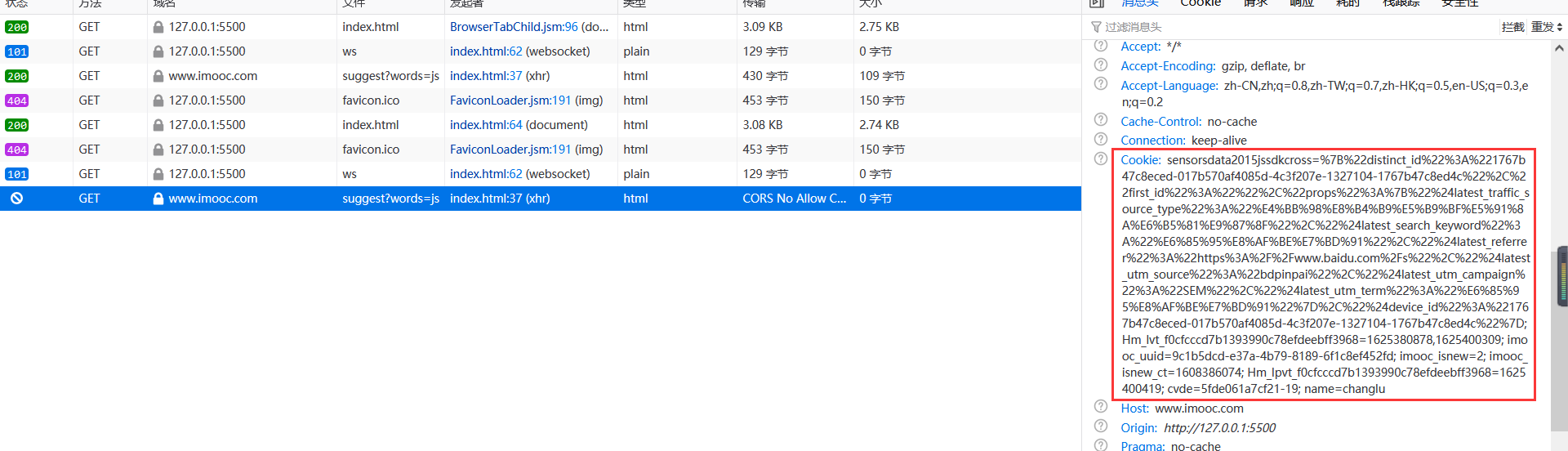This screenshot has height=451, width=1568.
Task: Click lock icon in BrowserTabChild.jsm:96 row
Action: pyautogui.click(x=158, y=27)
